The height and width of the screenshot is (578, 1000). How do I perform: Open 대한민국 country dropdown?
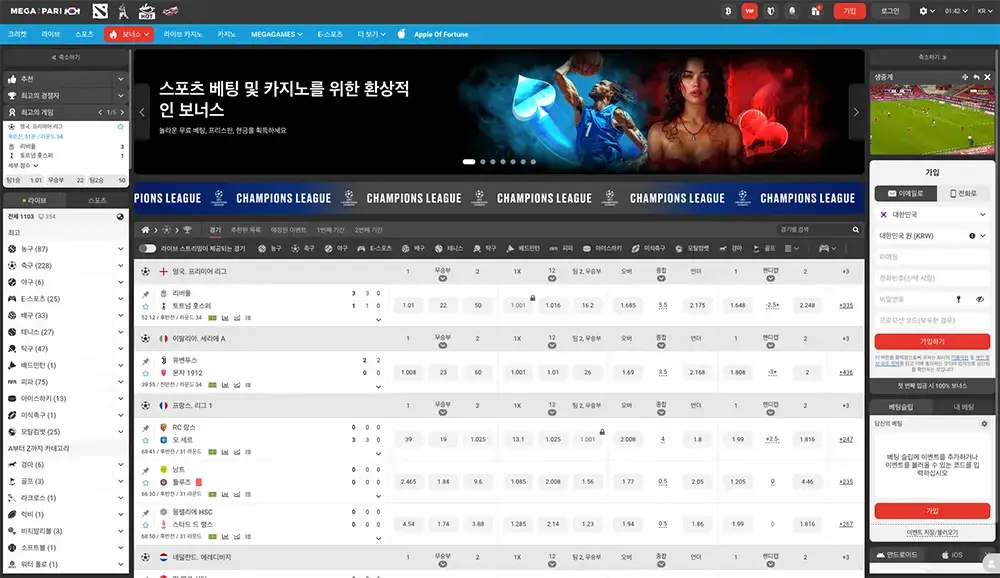[x=932, y=215]
